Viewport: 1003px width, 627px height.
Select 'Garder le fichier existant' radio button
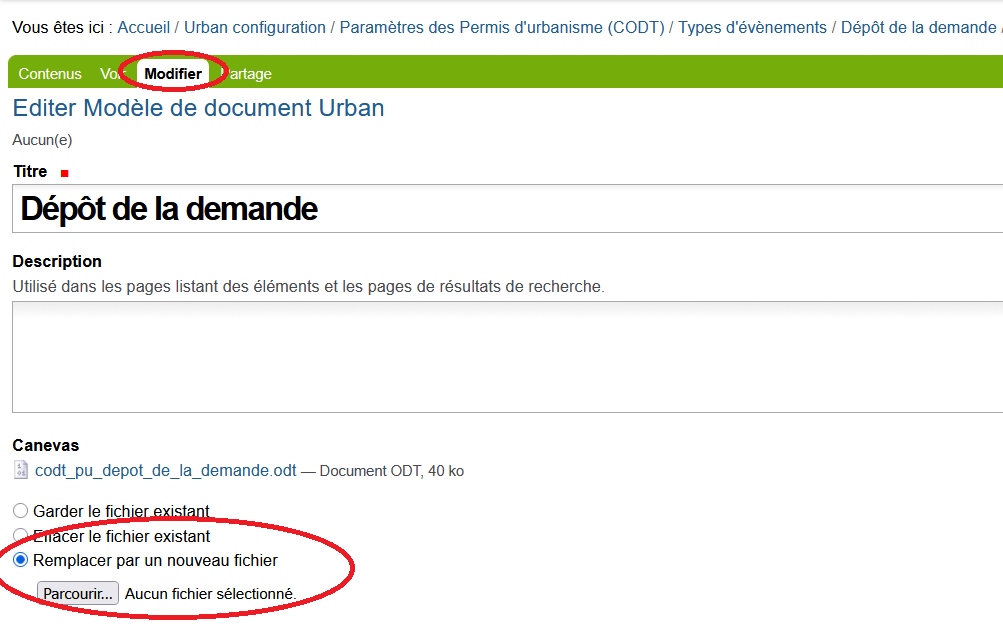[21, 511]
